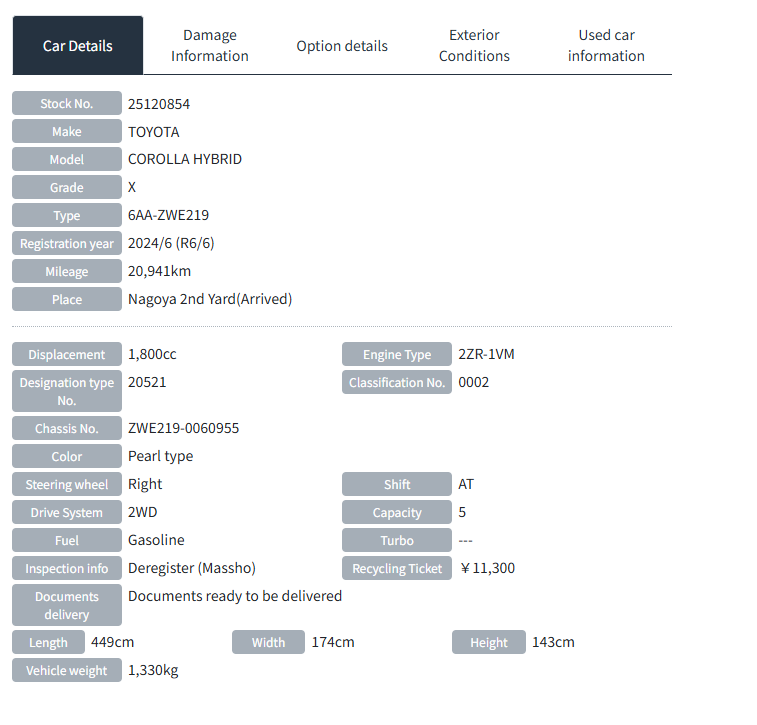
Task: Click the Stock No. label
Action: click(66, 104)
